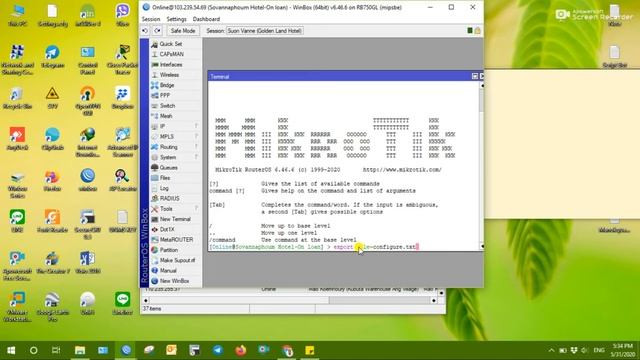The image size is (640, 360).
Task: Open Interfaces from the sidebar
Action: [171, 64]
